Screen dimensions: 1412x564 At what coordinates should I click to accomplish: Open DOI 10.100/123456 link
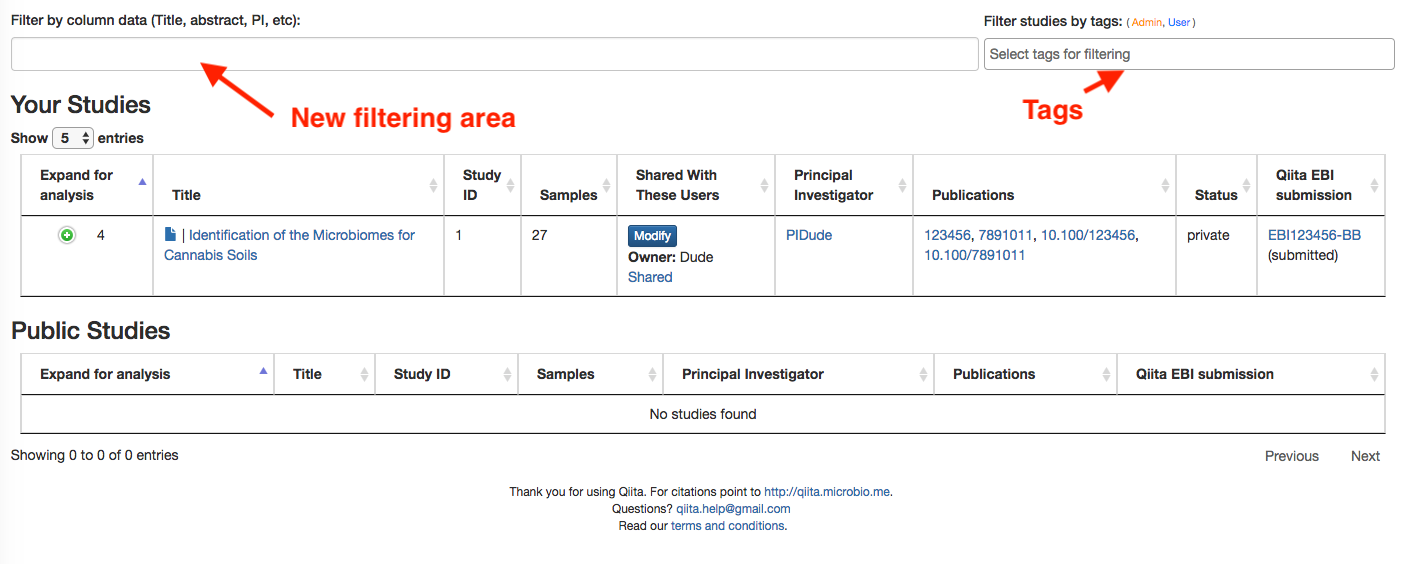[1088, 235]
